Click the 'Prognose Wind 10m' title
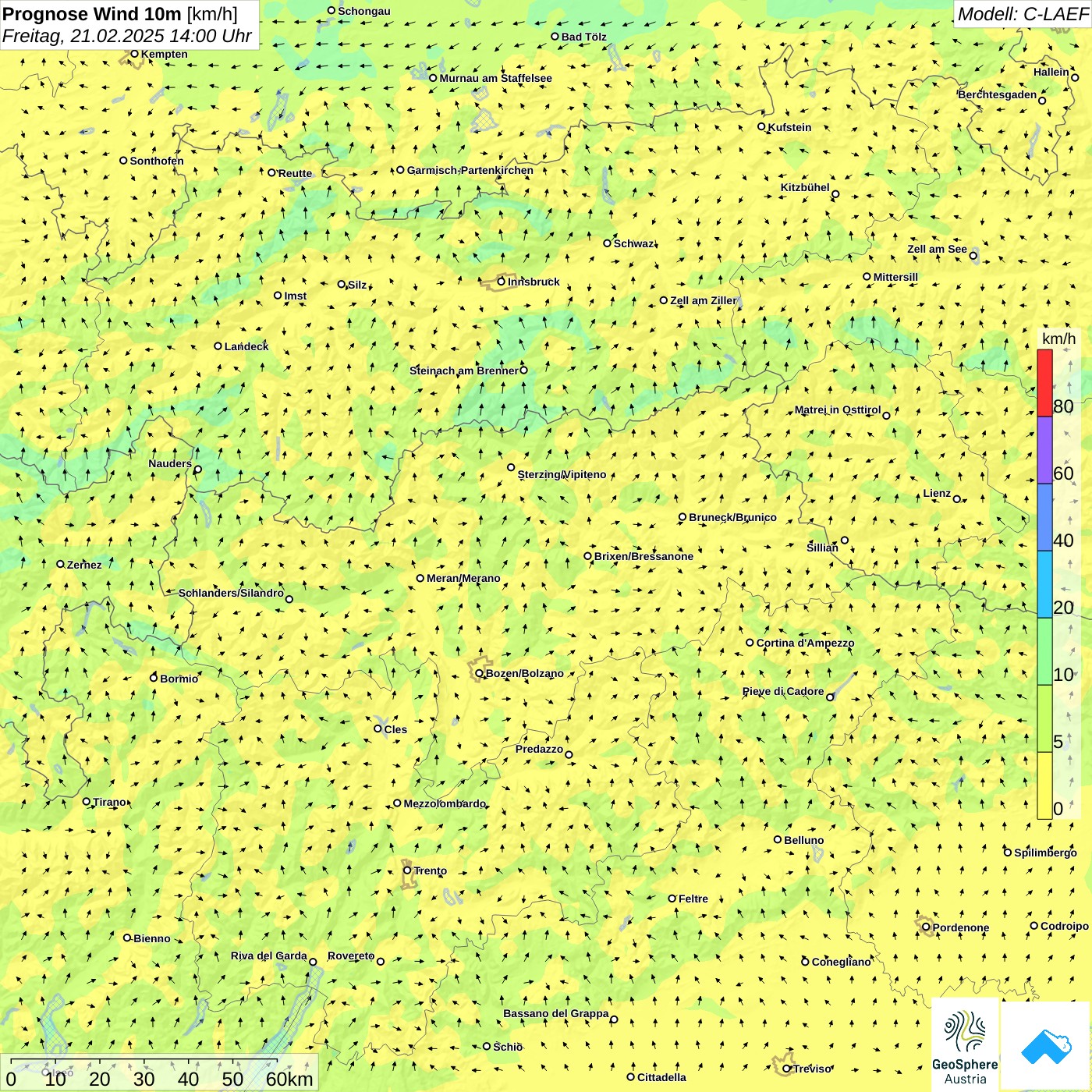The image size is (1092, 1092). point(92,14)
